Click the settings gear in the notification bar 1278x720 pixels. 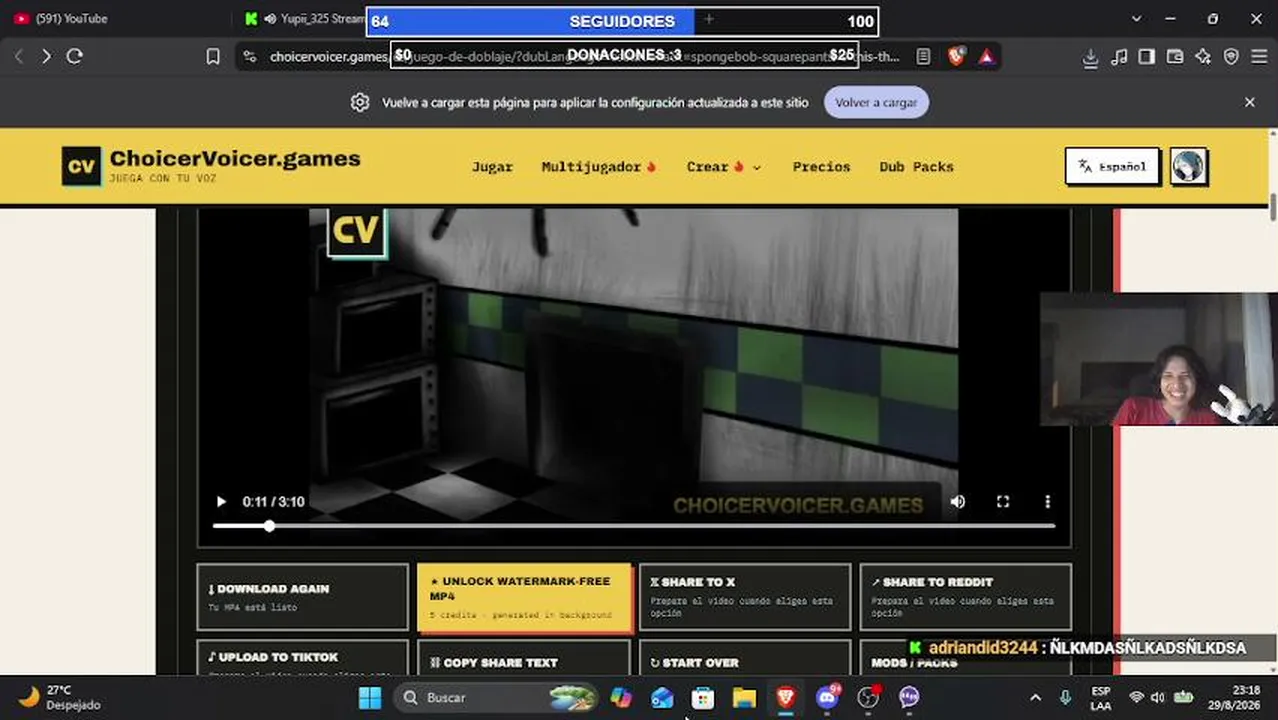pos(360,102)
